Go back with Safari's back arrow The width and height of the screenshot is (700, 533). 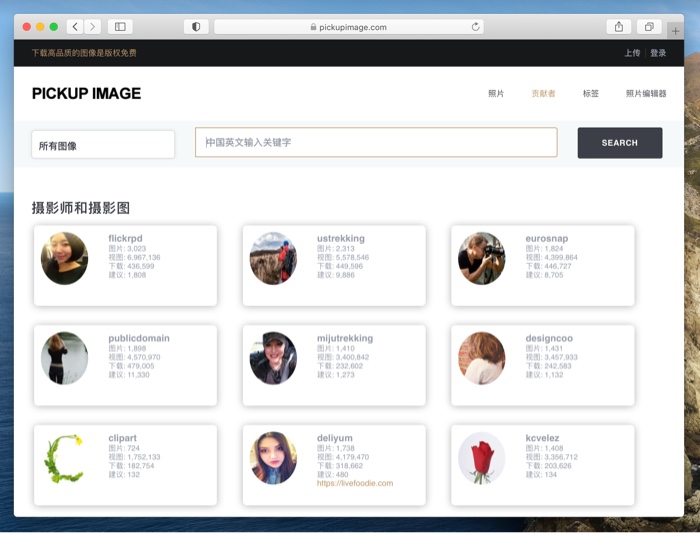coord(75,27)
